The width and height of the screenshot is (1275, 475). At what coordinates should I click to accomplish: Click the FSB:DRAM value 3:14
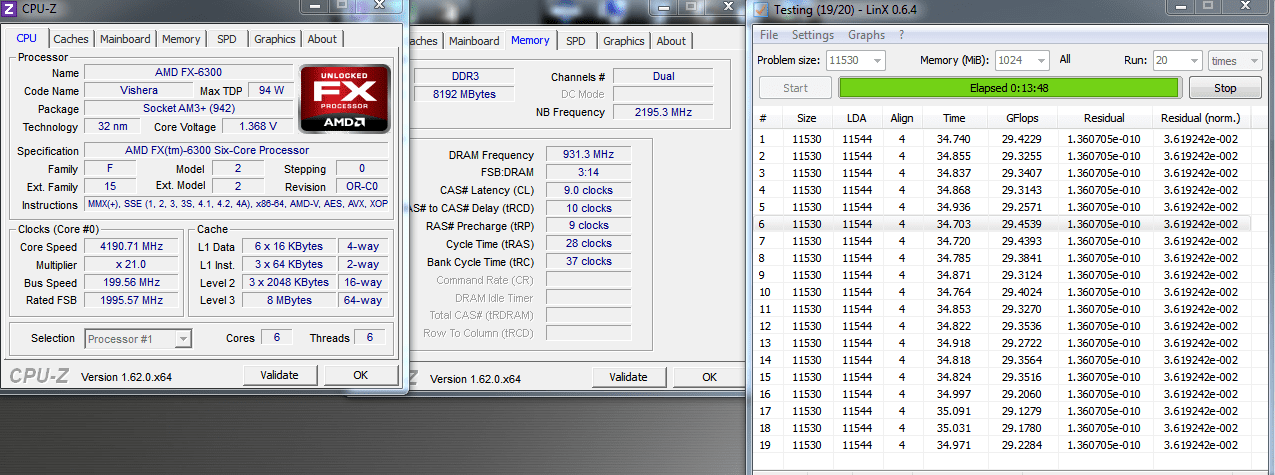(587, 172)
